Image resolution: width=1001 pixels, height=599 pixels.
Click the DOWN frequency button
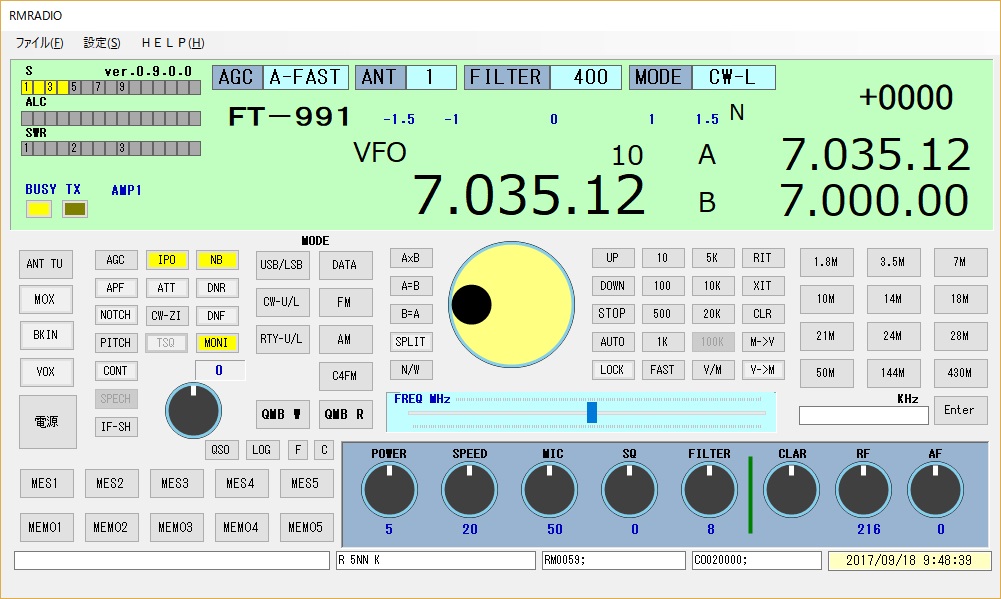pyautogui.click(x=612, y=286)
